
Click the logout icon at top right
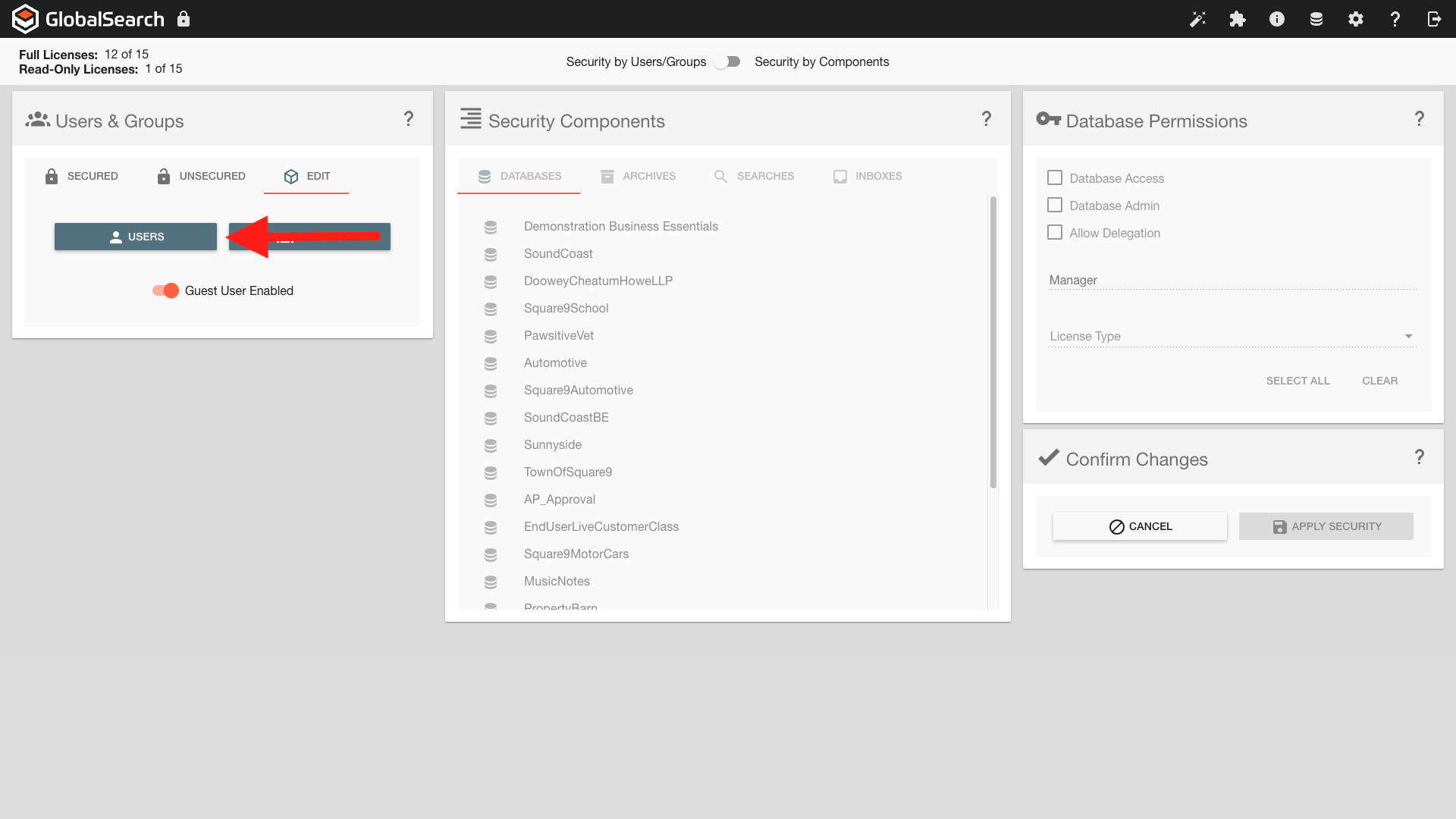click(1434, 19)
